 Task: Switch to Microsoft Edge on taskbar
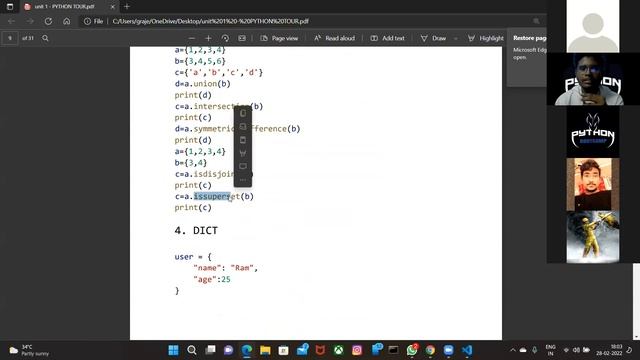(247, 350)
